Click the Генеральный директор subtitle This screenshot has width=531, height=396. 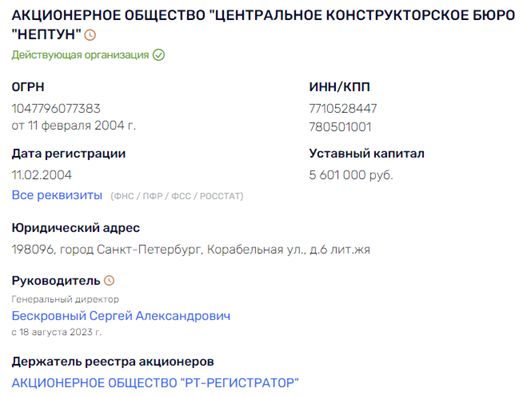(65, 299)
